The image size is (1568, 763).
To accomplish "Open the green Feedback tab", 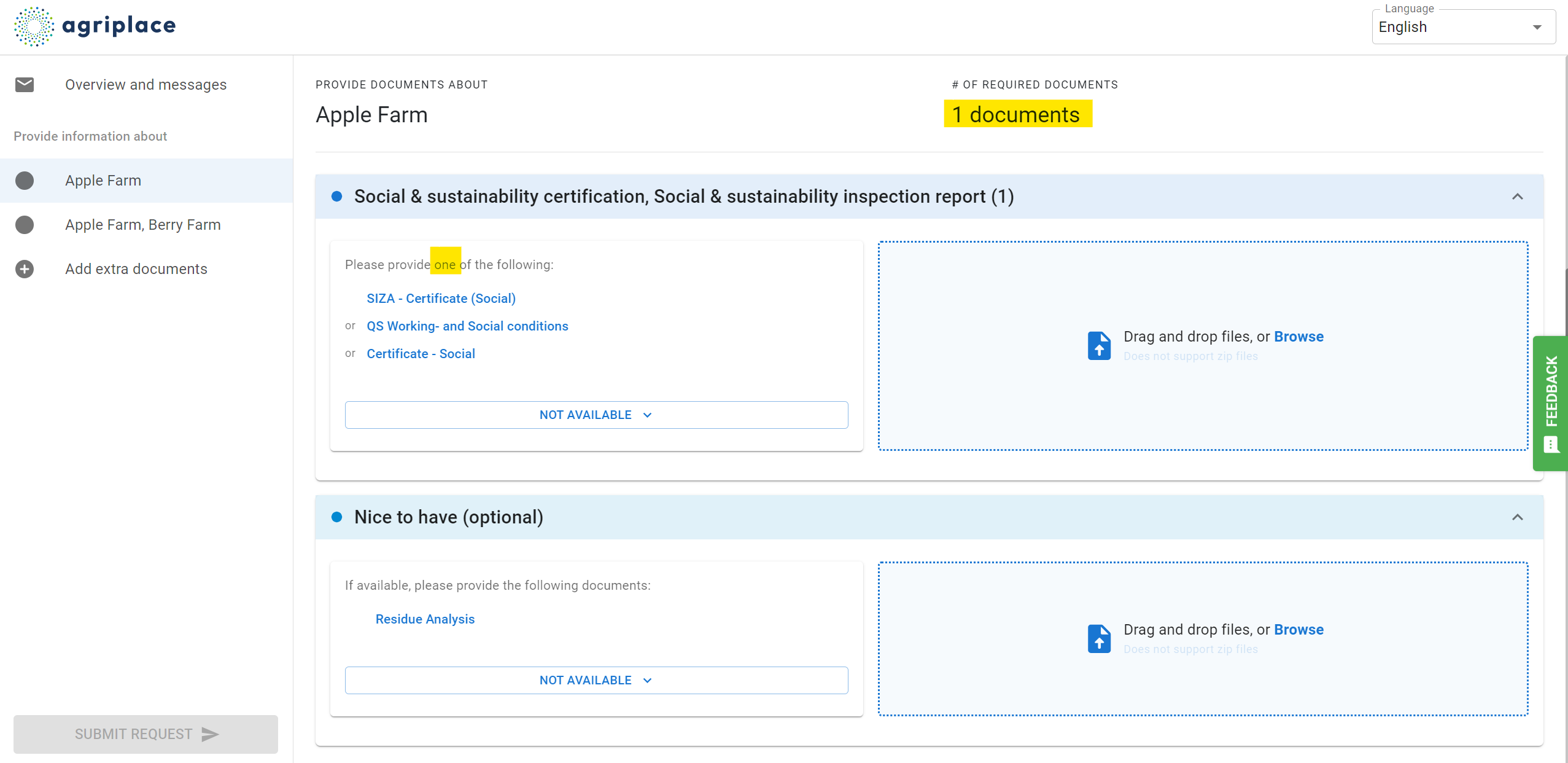I will (x=1551, y=404).
